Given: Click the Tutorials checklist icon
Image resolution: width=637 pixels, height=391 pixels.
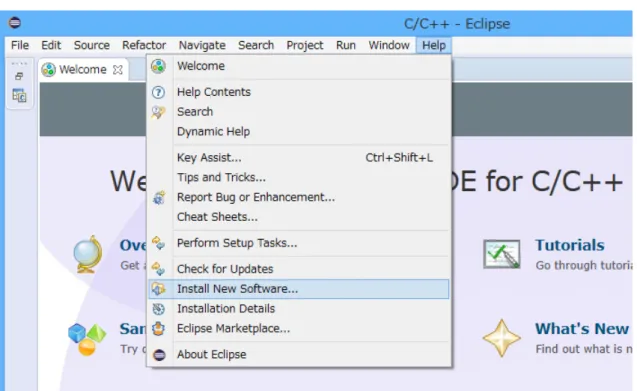Looking at the screenshot, I should [502, 254].
